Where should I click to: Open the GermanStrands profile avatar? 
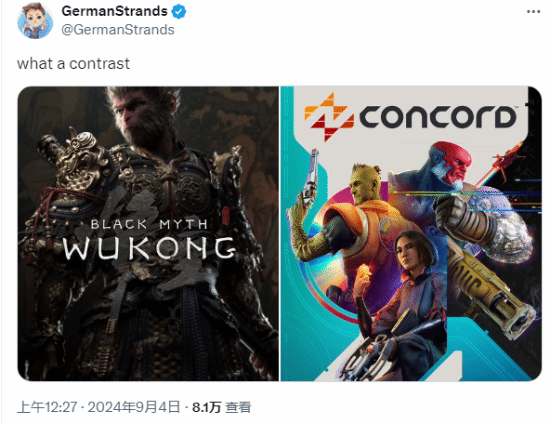point(35,20)
